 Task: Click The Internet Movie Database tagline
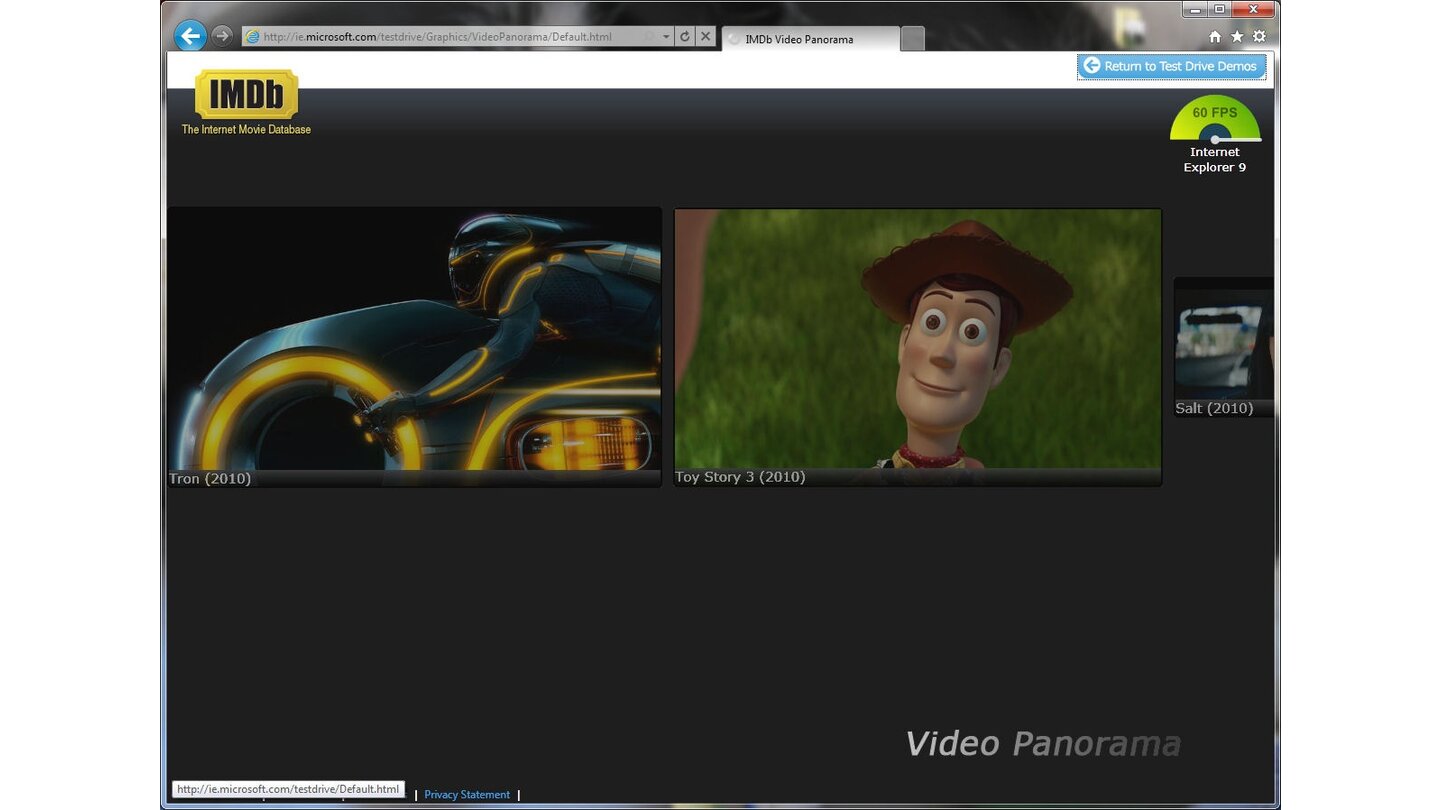point(246,130)
